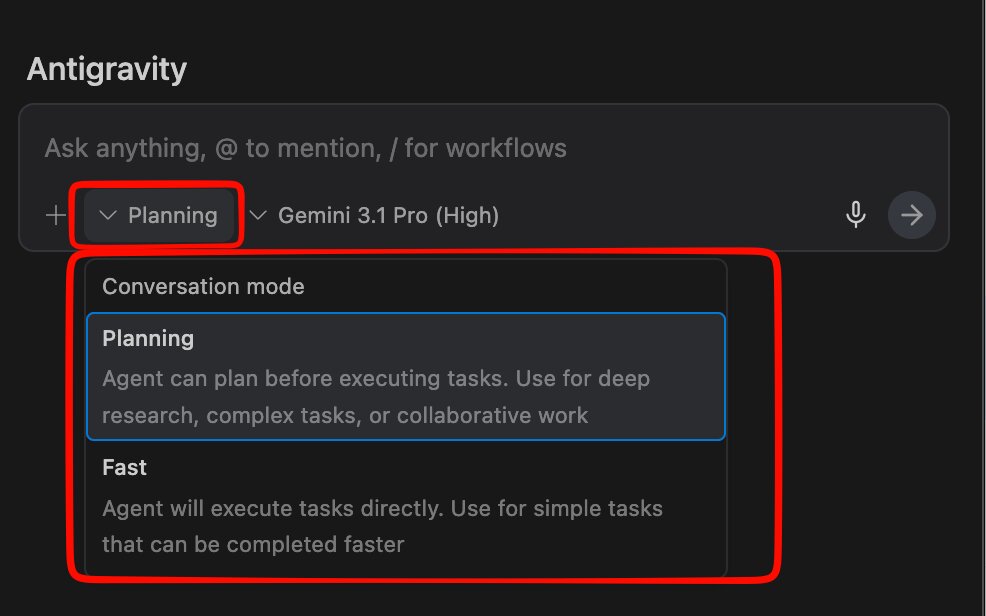The height and width of the screenshot is (616, 986).
Task: Click the chevron beside Gemini 3.1 Pro
Action: (x=258, y=215)
